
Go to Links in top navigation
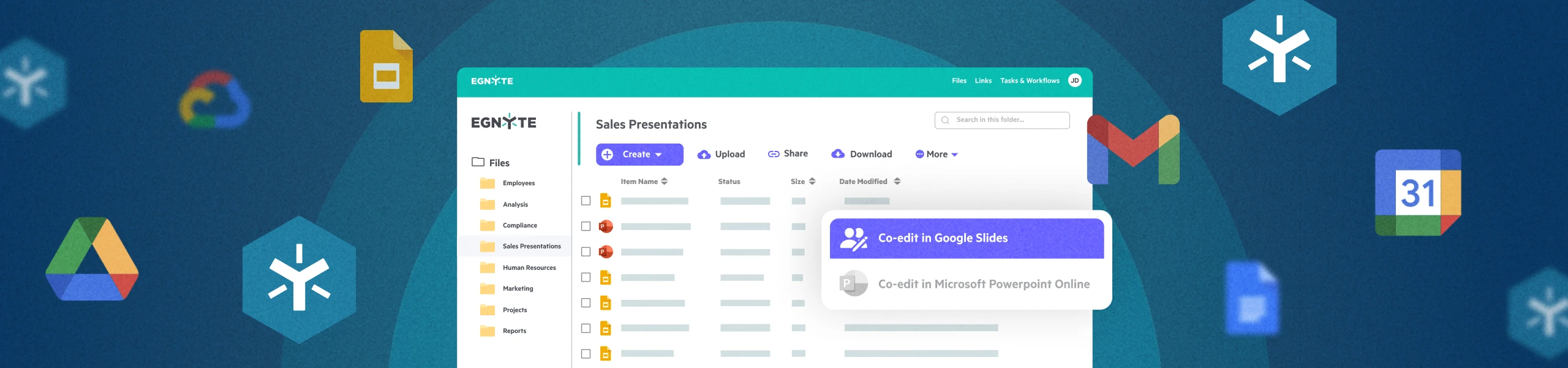pos(982,81)
